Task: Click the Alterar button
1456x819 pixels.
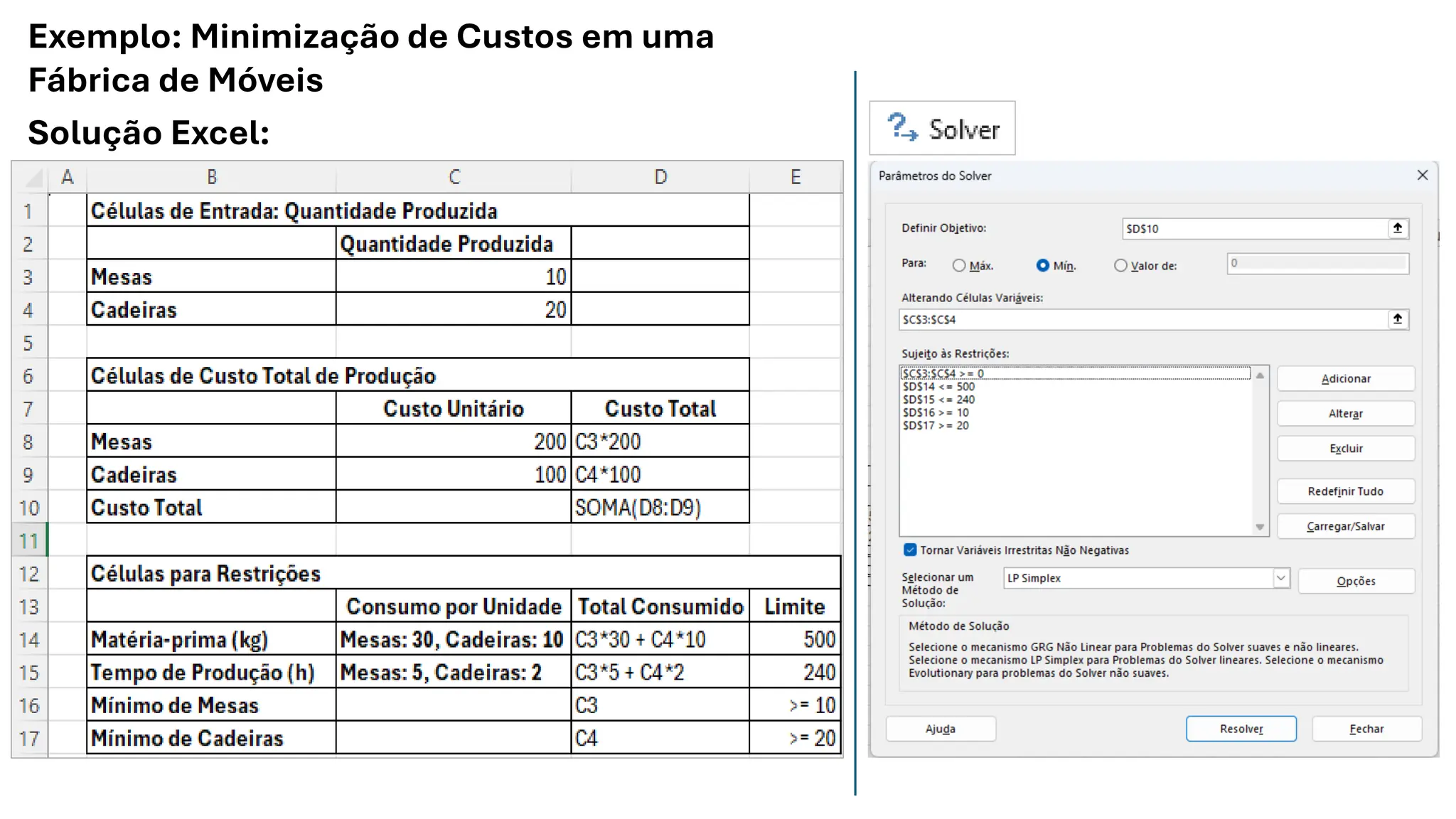Action: coord(1346,414)
